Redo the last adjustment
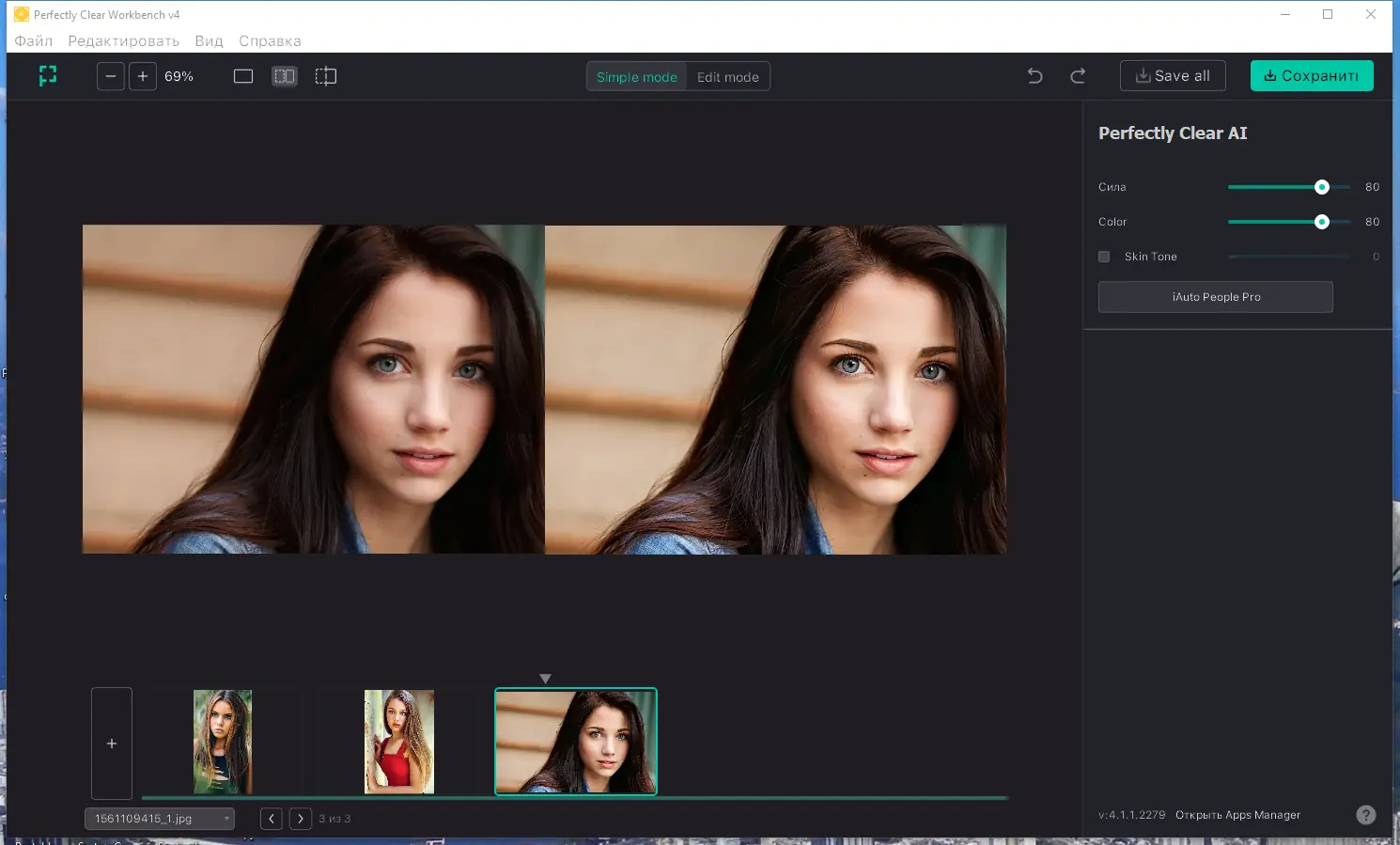Screen dimensions: 1400x845 coord(1078,76)
